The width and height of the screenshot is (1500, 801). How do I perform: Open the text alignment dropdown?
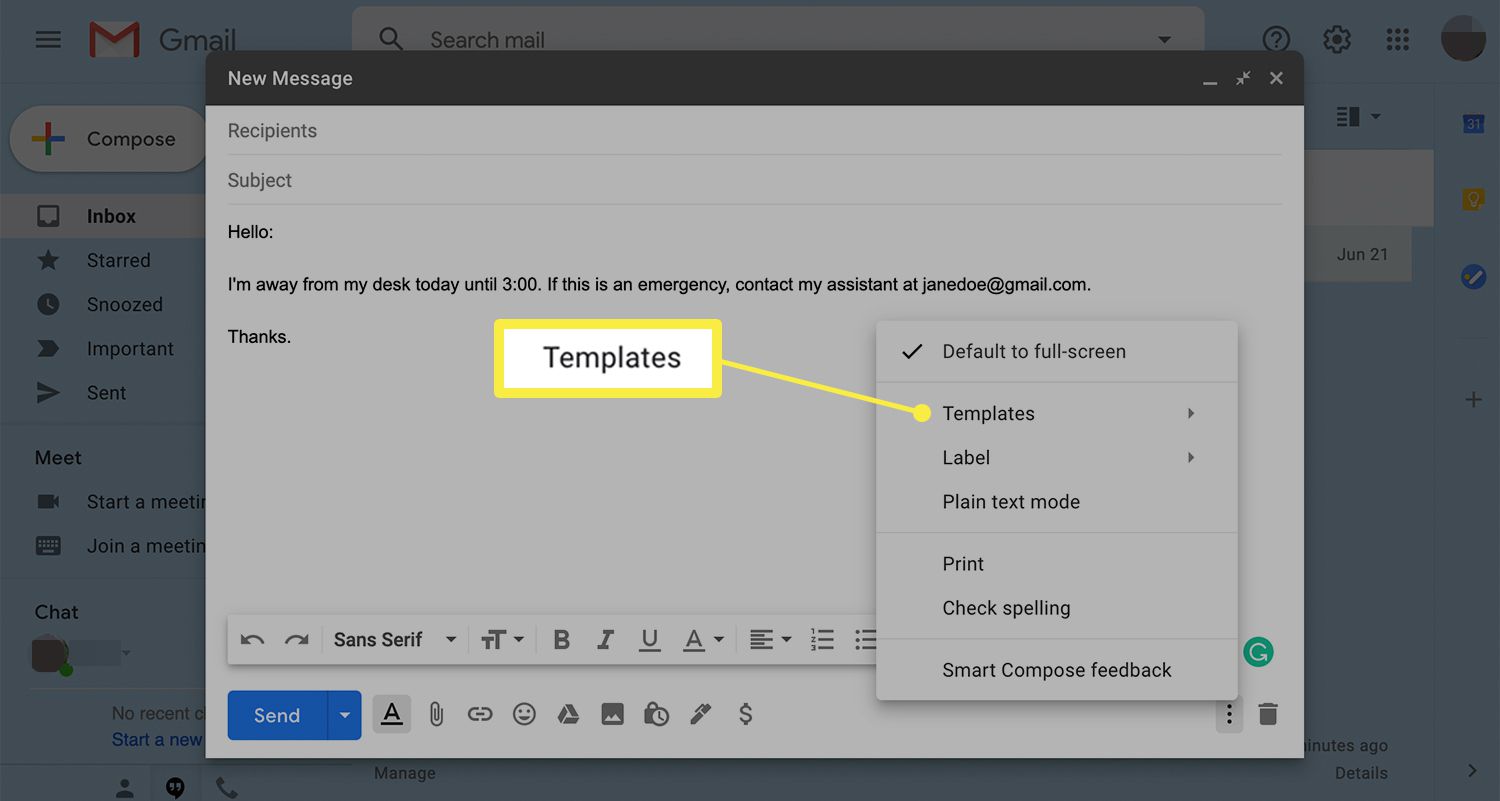pyautogui.click(x=770, y=640)
